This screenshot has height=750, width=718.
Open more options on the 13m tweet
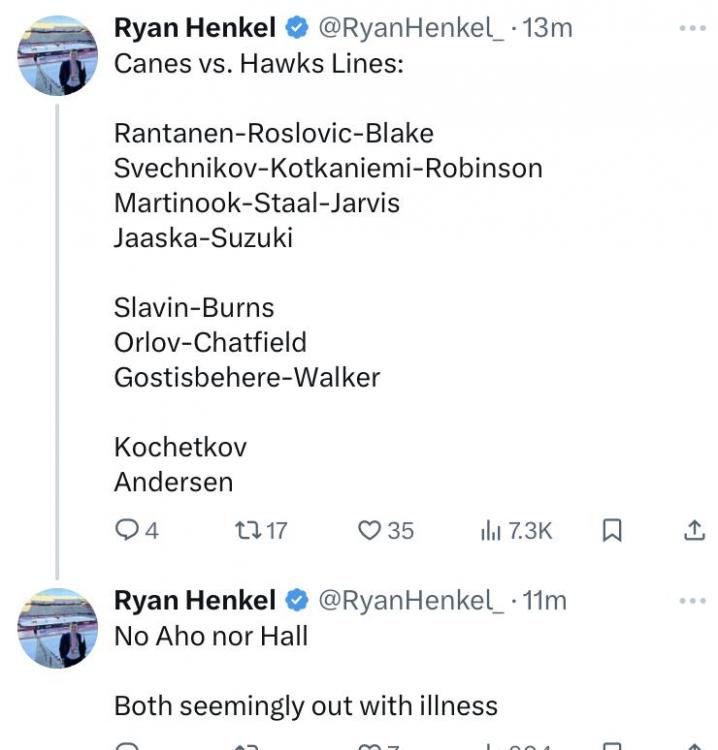pos(692,28)
